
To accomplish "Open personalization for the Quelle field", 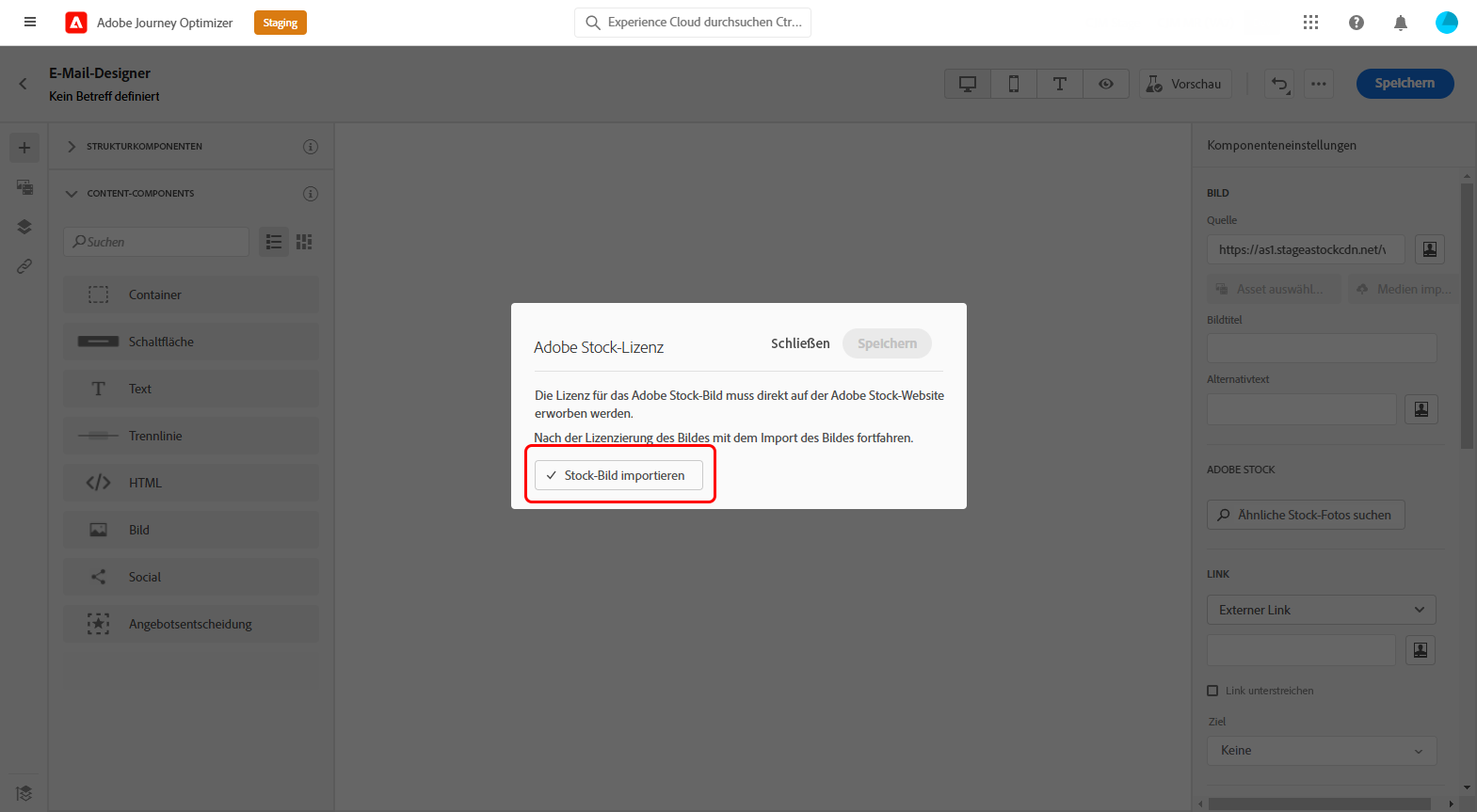I will tap(1430, 249).
